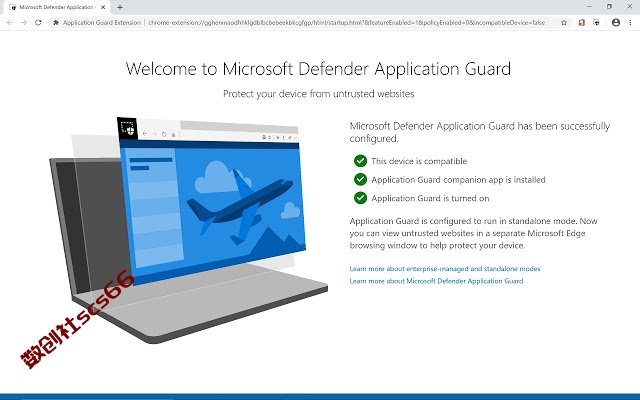Click the shield icon on the illustration
This screenshot has height=400, width=640.
[x=127, y=128]
